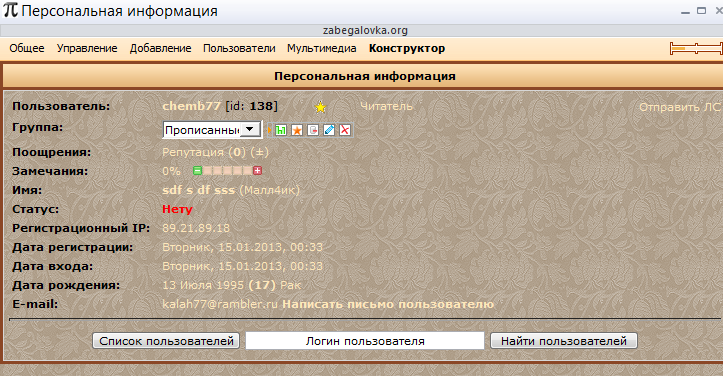The width and height of the screenshot is (723, 376).
Task: Click the document with red minus icon
Action: pos(313,130)
